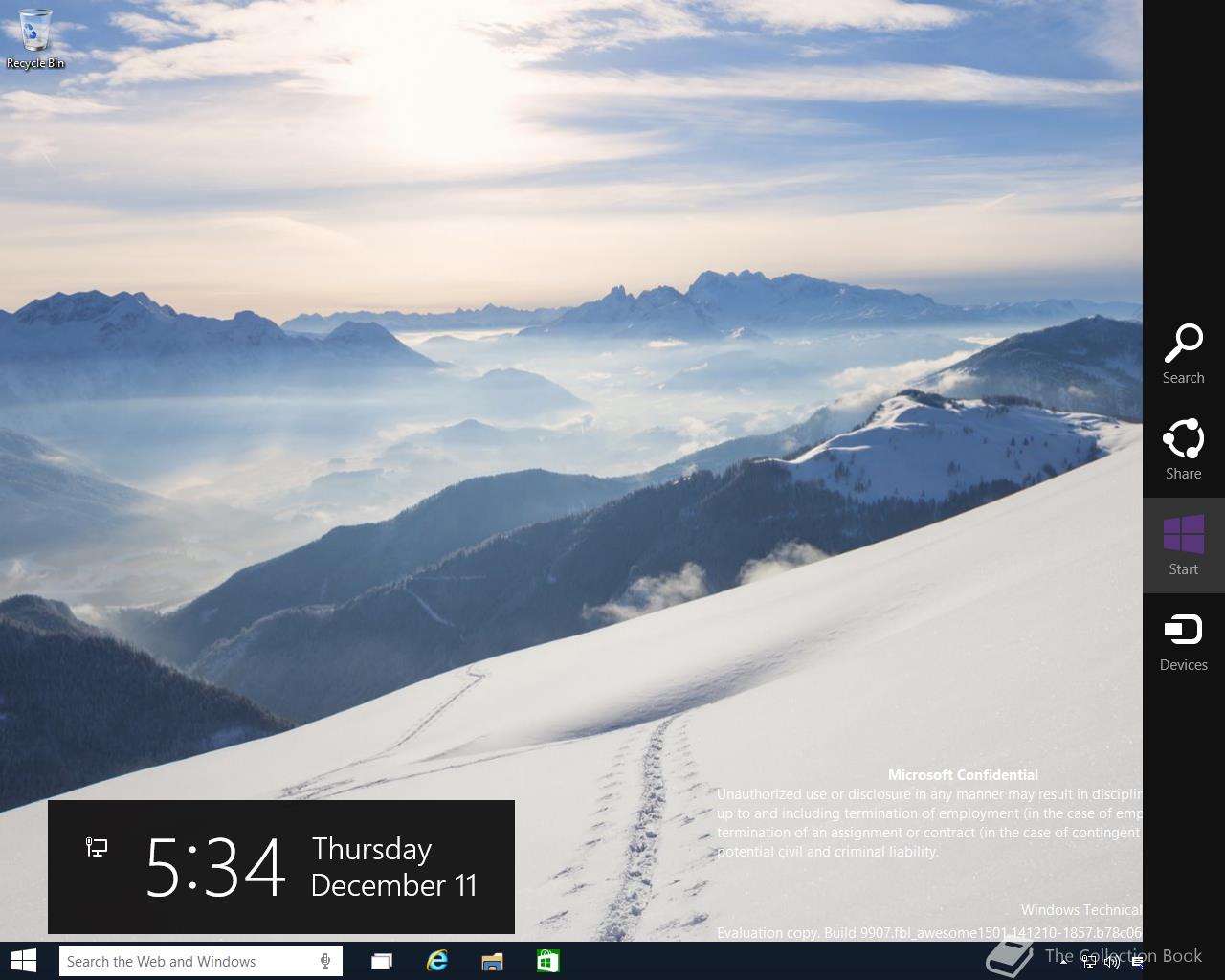Click the Search the Web and Windows box

(200, 961)
